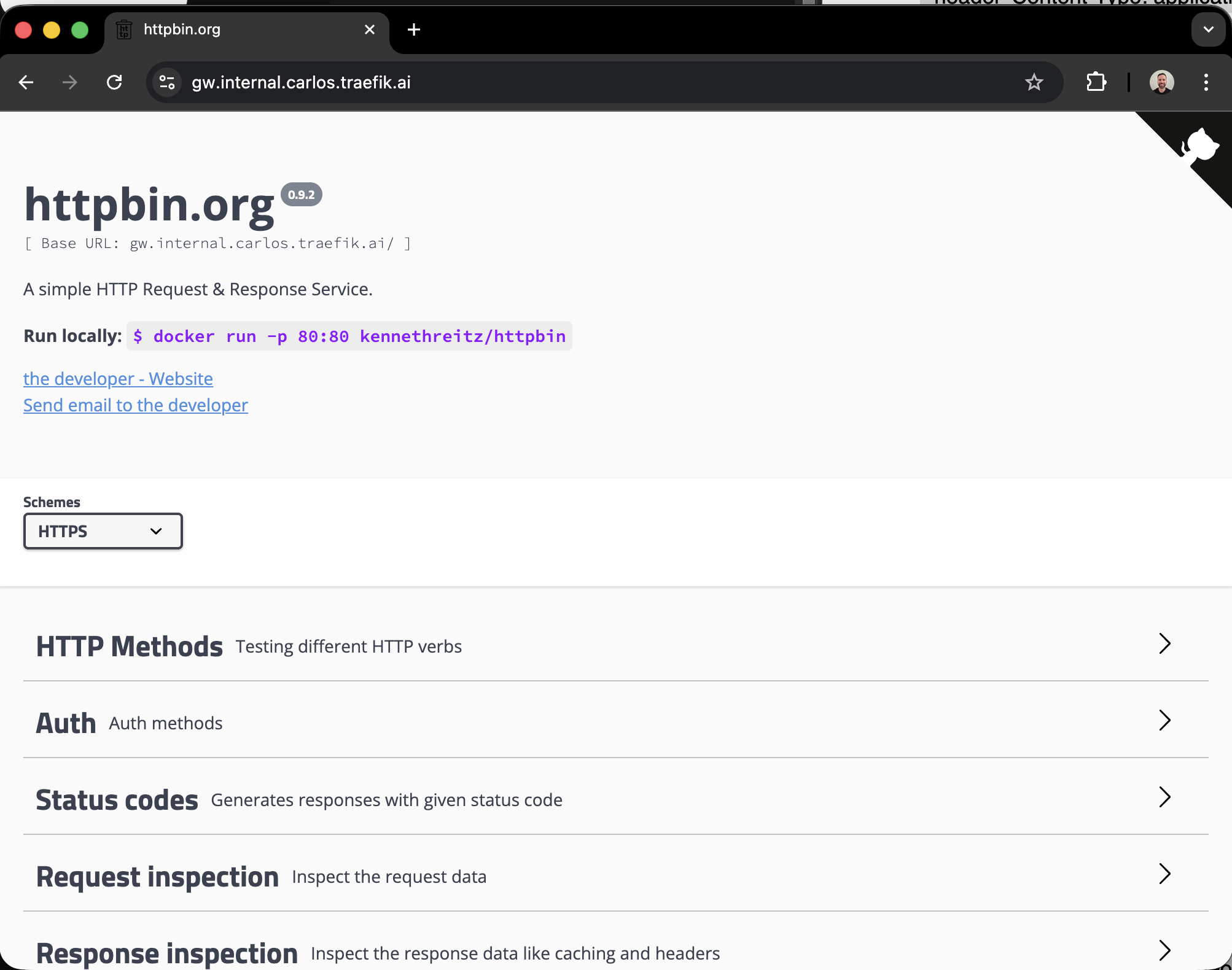Expand the Request inspection section
This screenshot has height=970, width=1232.
tap(1164, 874)
